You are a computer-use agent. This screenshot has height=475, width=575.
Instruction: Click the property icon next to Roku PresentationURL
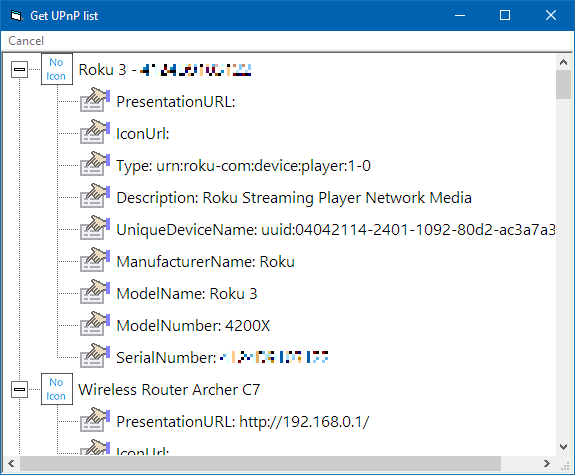coord(95,100)
